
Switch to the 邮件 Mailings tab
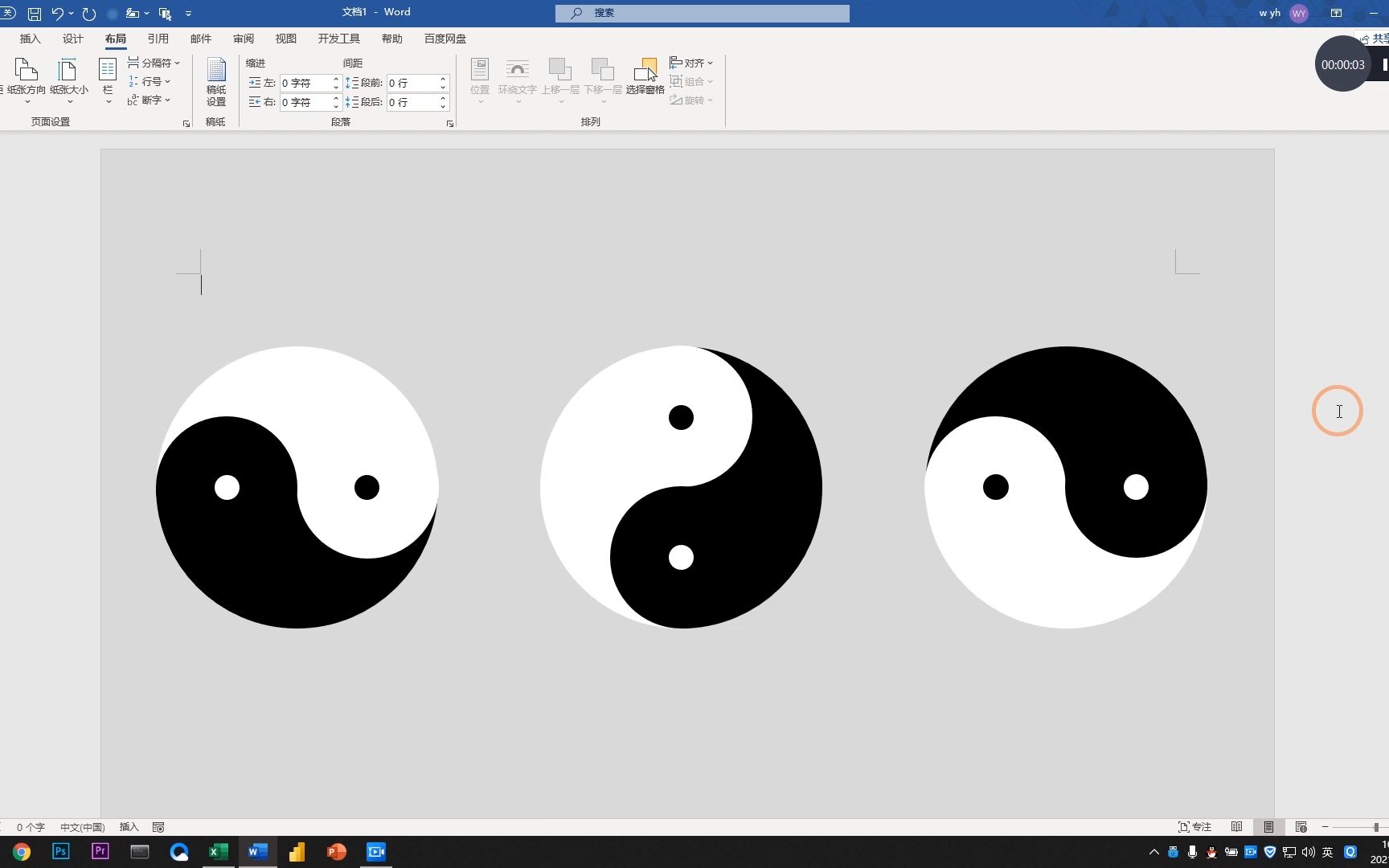coord(200,39)
